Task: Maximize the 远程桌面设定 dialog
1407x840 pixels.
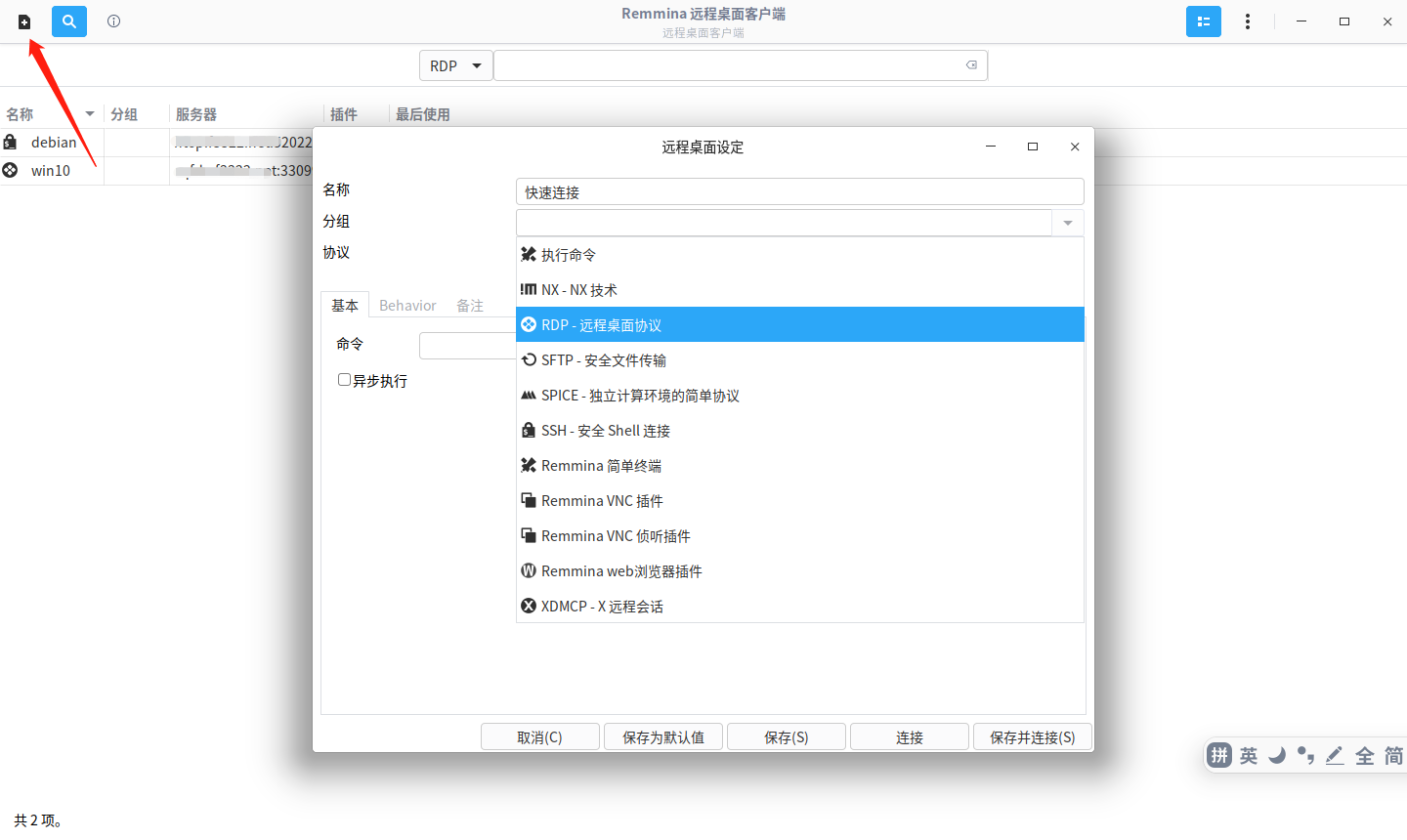Action: pyautogui.click(x=1033, y=147)
